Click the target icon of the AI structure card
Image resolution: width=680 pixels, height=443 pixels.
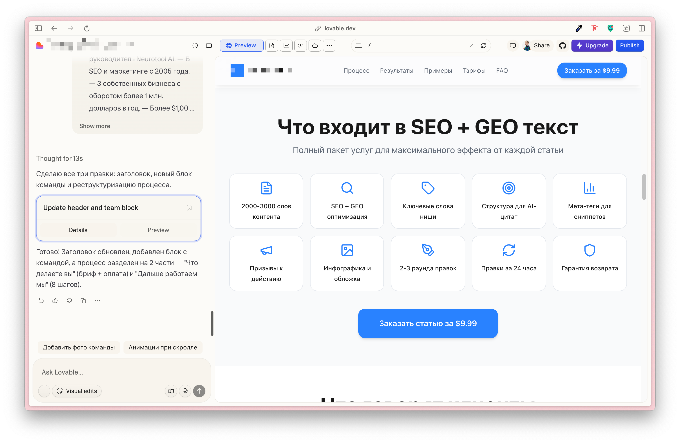(x=509, y=188)
